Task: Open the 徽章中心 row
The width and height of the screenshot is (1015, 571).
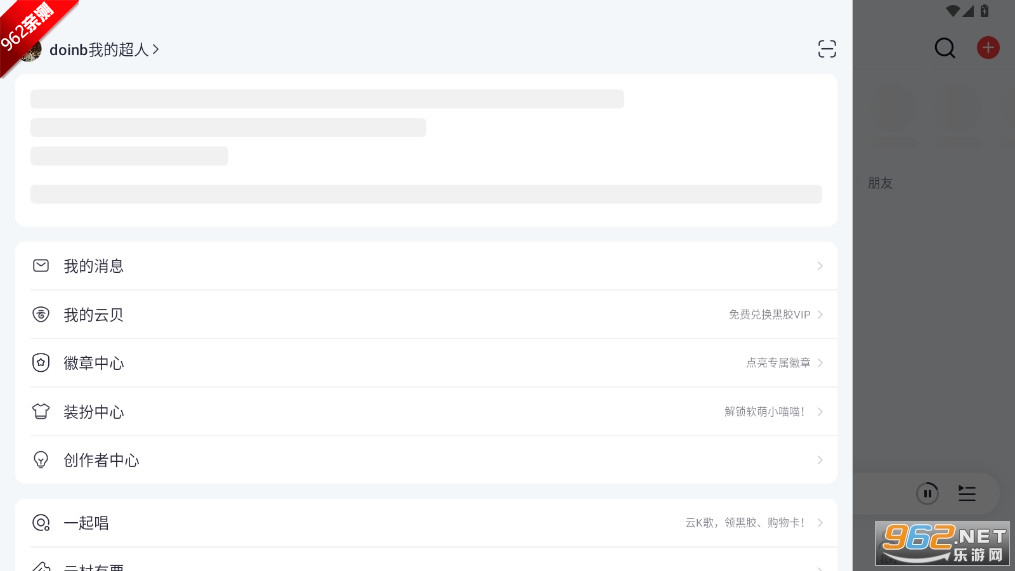Action: pyautogui.click(x=426, y=363)
